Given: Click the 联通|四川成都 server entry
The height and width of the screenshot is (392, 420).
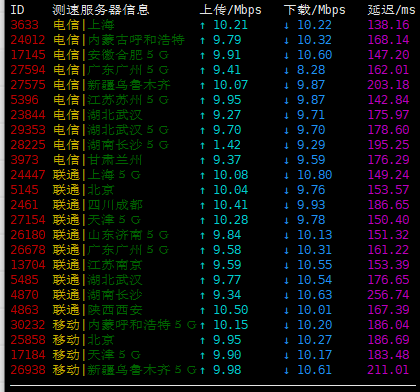Looking at the screenshot, I should [98, 205].
